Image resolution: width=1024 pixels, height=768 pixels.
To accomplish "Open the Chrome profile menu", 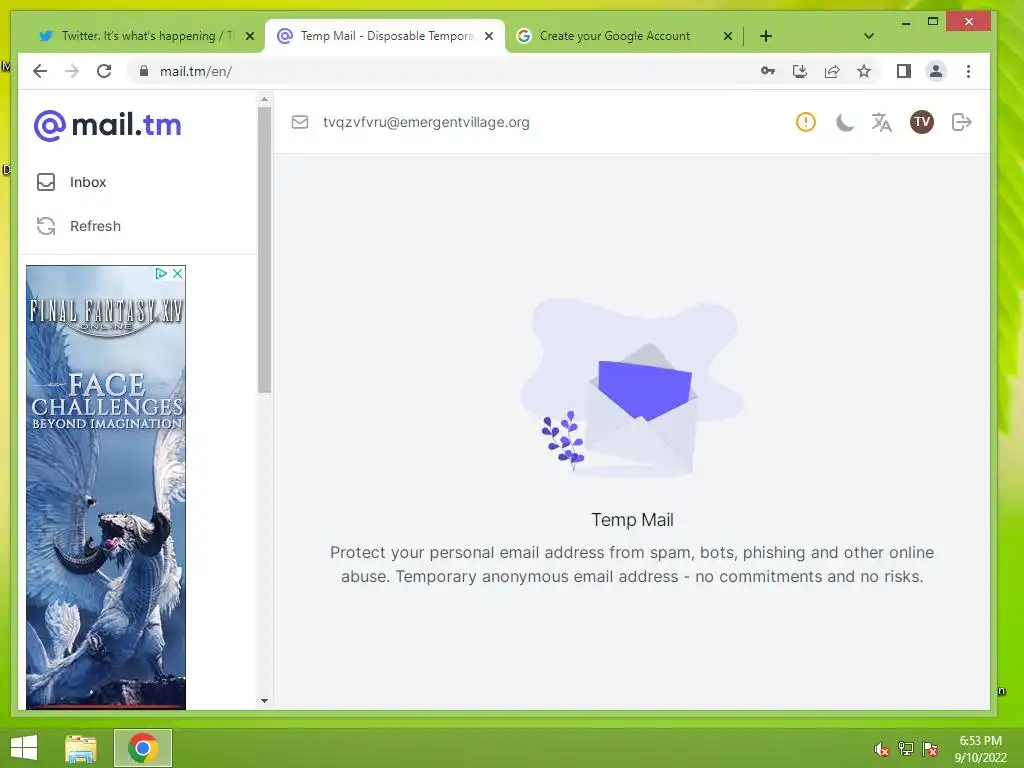I will coord(935,71).
